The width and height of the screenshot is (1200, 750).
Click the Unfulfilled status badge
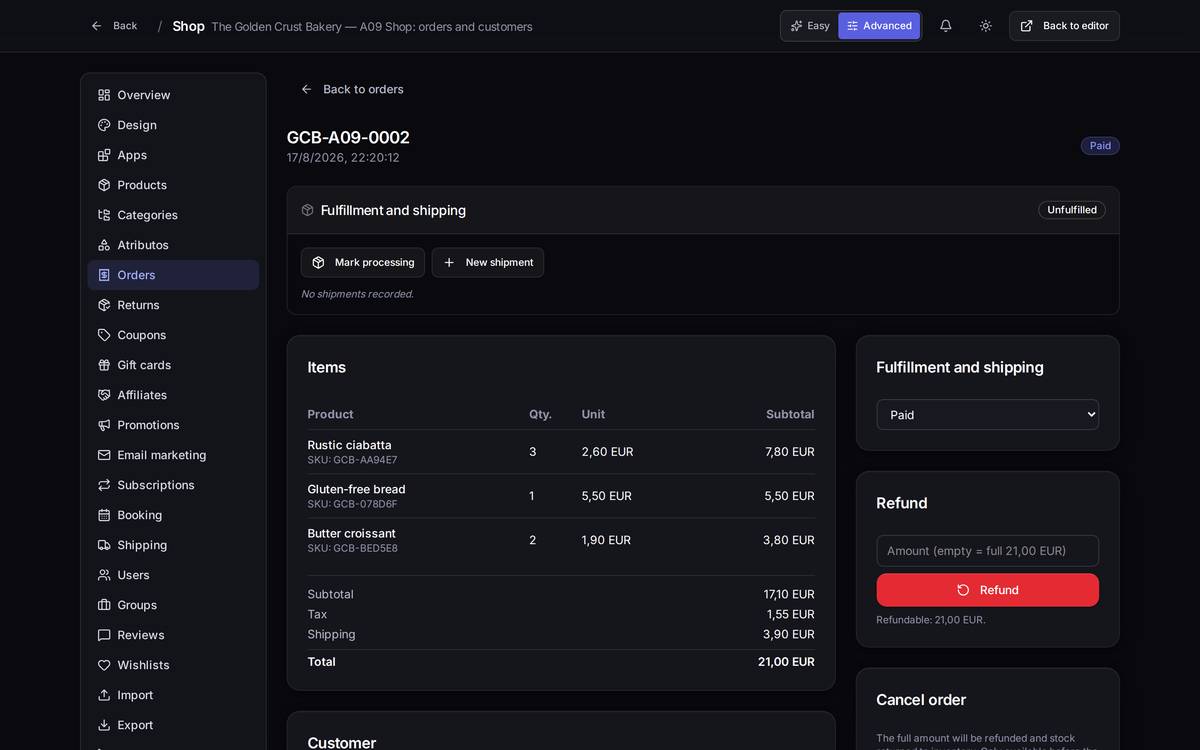pyautogui.click(x=1072, y=210)
